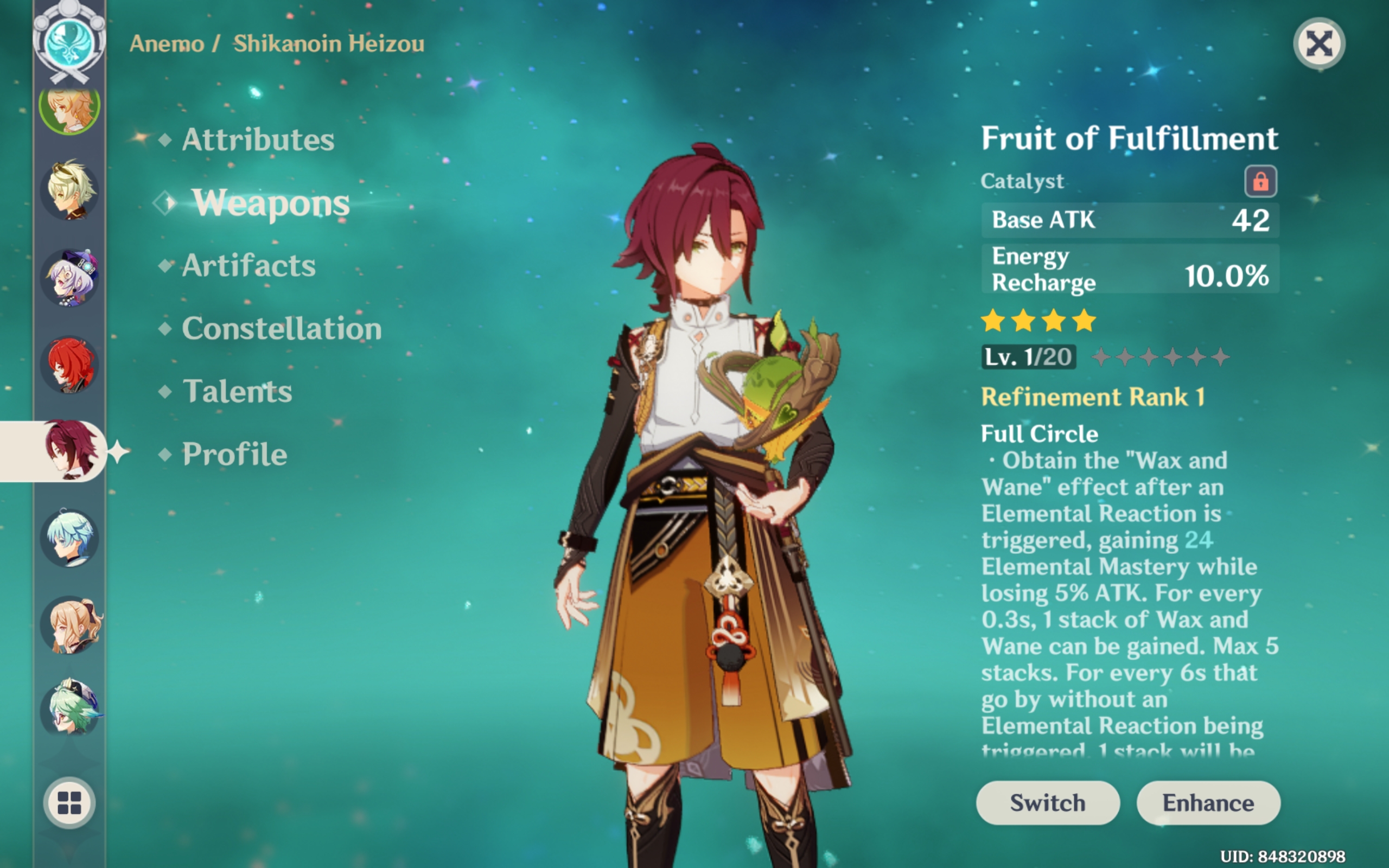The width and height of the screenshot is (1389, 868).
Task: Go to the Talents section
Action: coord(237,391)
